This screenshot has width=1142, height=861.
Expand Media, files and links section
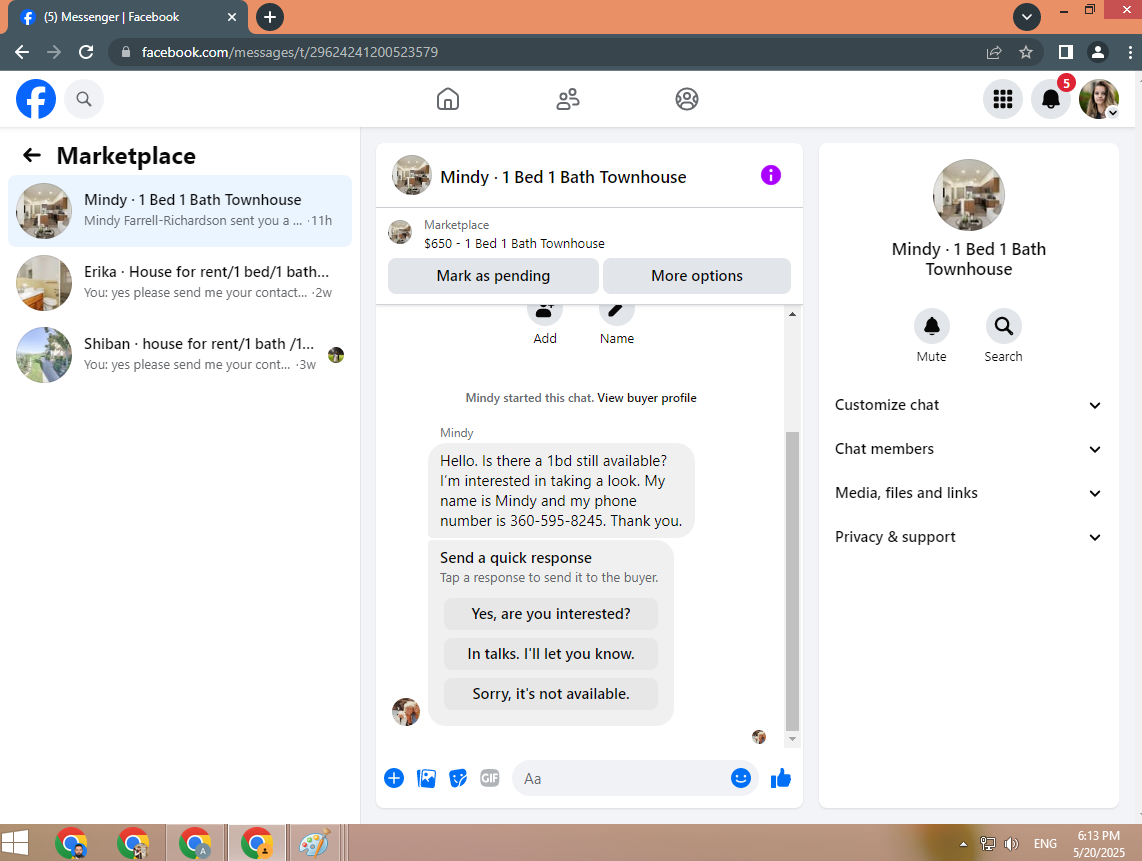pyautogui.click(x=968, y=493)
